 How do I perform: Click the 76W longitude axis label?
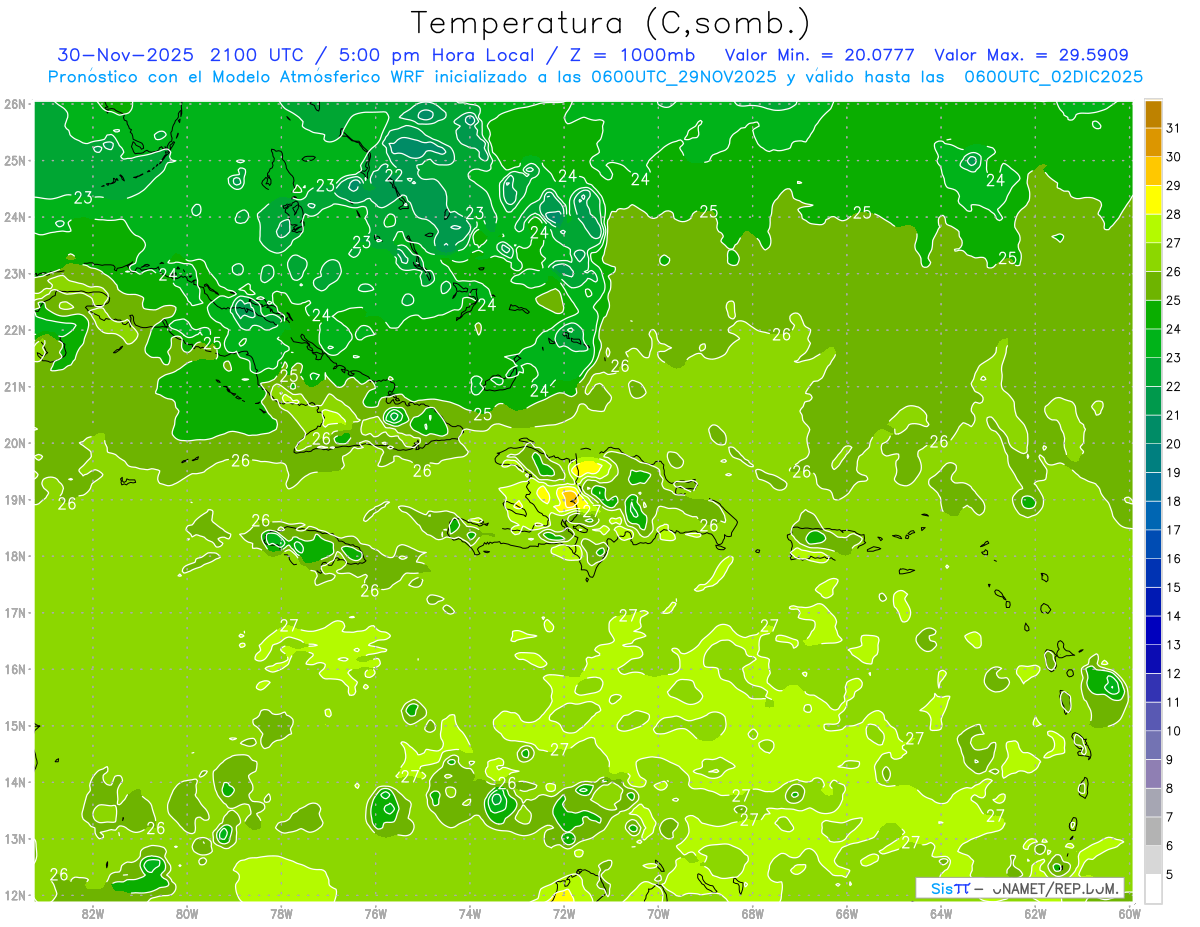376,912
